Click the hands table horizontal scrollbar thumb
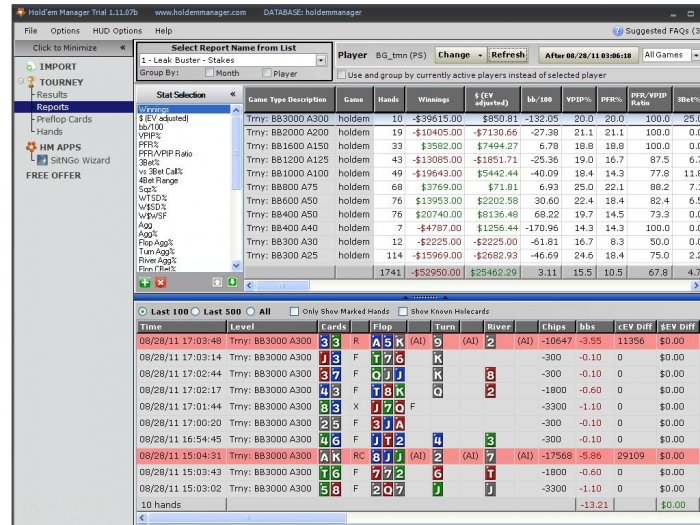Viewport: 700px width, 525px height. click(247, 518)
